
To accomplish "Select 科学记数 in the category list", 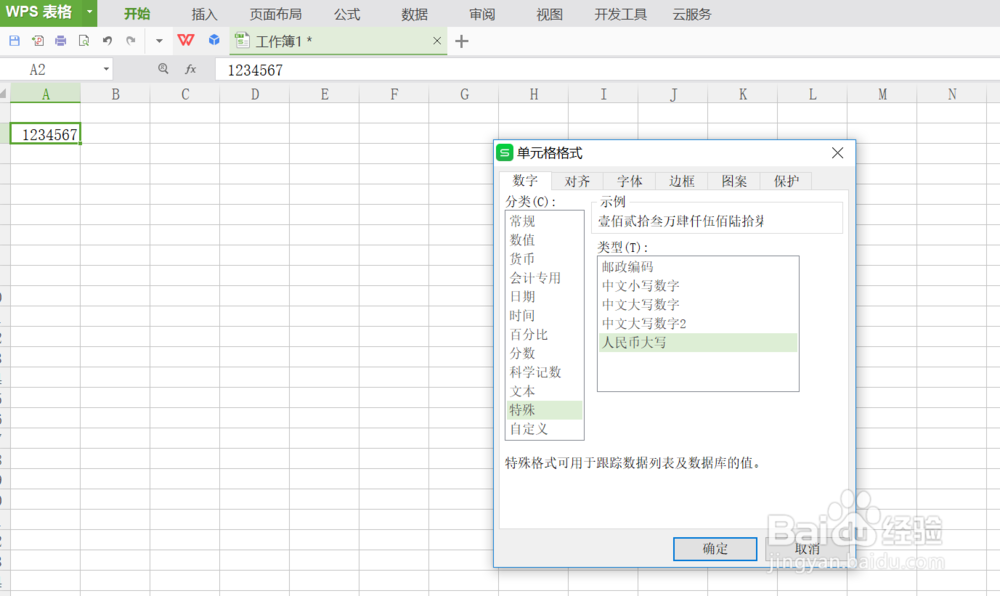I will point(545,372).
